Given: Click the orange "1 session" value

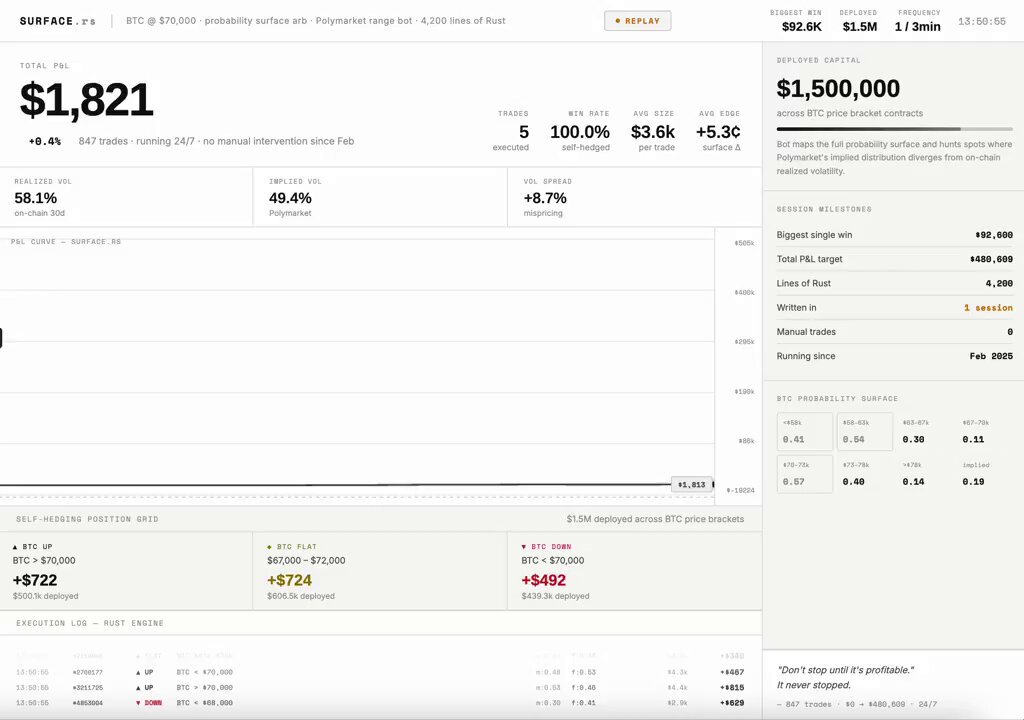Looking at the screenshot, I should (x=989, y=308).
